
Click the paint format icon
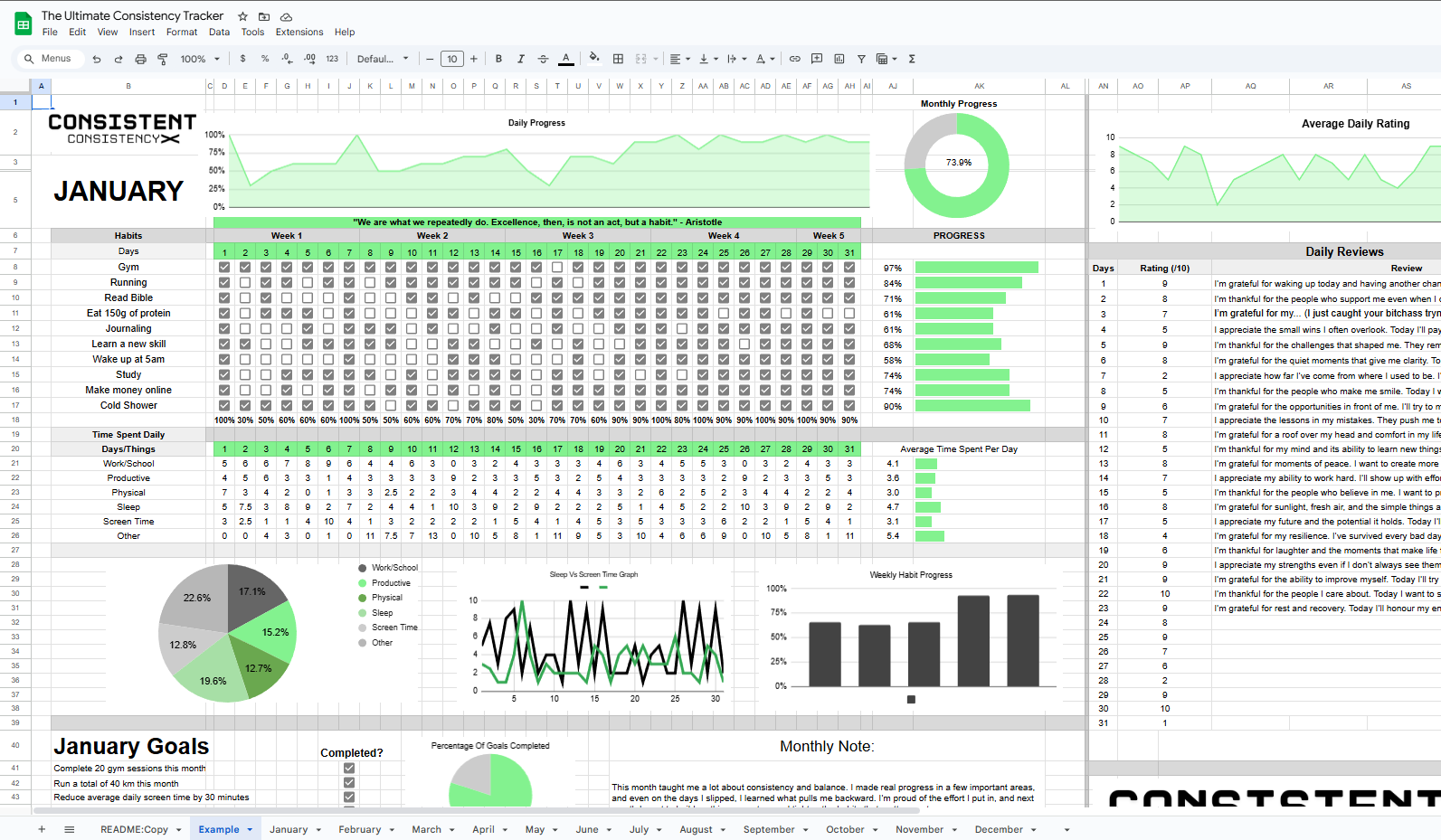(x=163, y=59)
